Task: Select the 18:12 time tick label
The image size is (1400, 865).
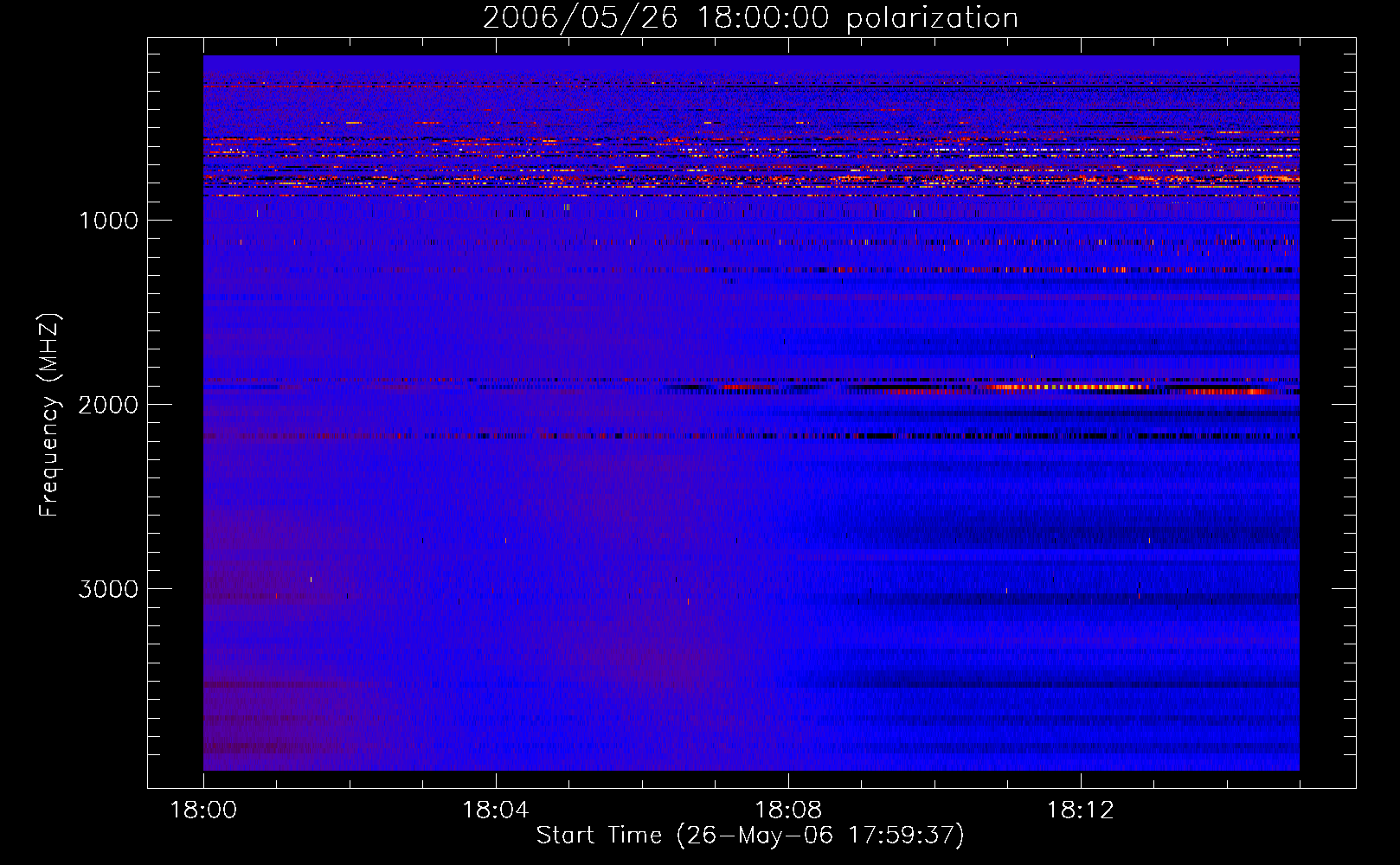Action: pyautogui.click(x=1081, y=811)
